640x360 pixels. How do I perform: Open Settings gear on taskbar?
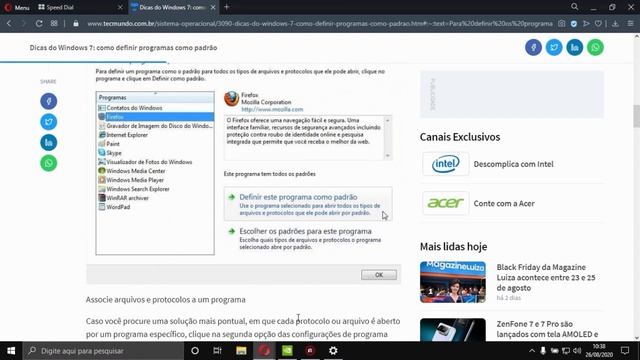point(333,351)
